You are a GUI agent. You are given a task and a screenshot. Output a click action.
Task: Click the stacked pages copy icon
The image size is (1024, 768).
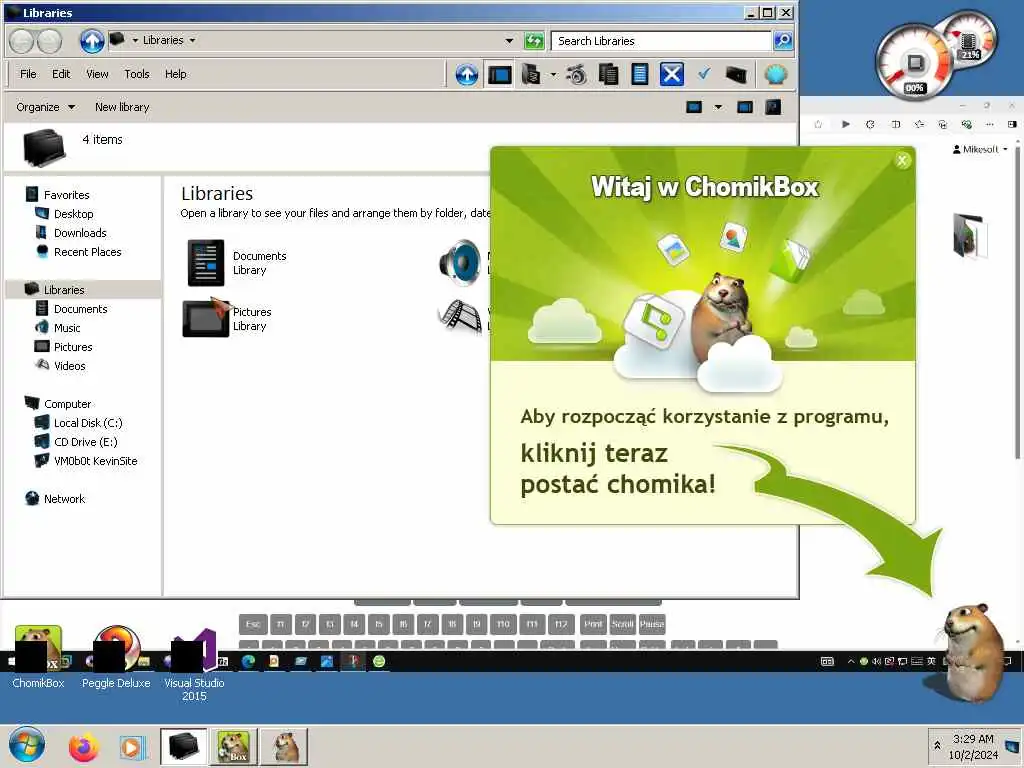click(608, 74)
